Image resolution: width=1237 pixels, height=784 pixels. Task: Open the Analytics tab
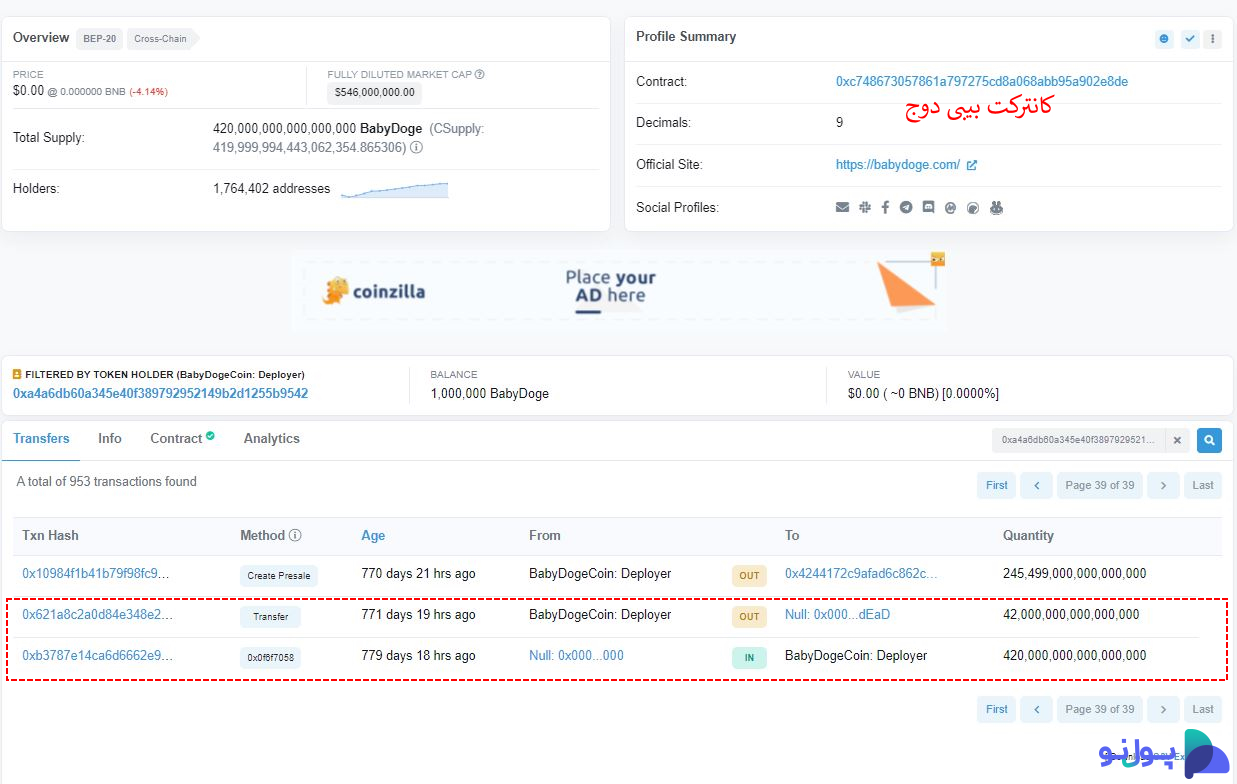pos(272,438)
